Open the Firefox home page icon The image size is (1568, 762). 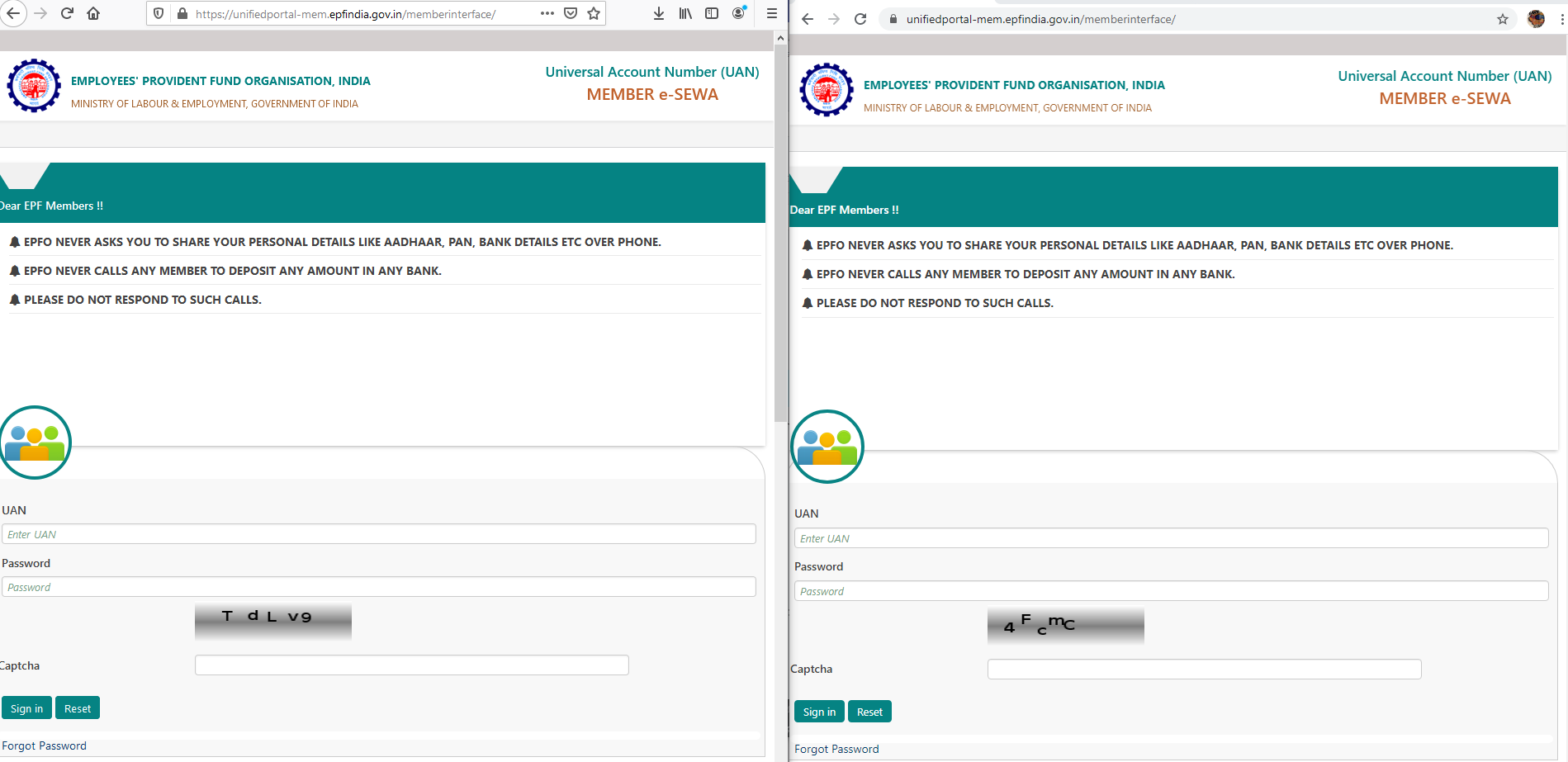pyautogui.click(x=93, y=13)
